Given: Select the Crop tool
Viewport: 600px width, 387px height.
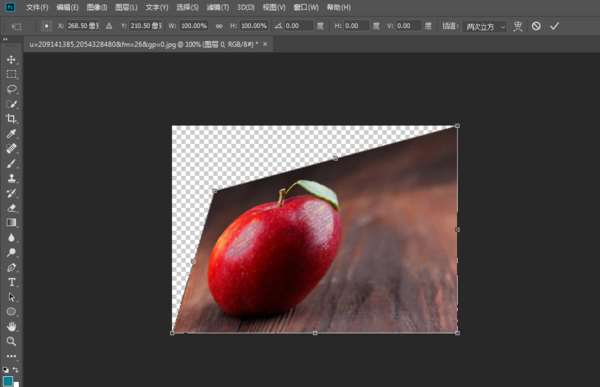Looking at the screenshot, I should coord(11,119).
